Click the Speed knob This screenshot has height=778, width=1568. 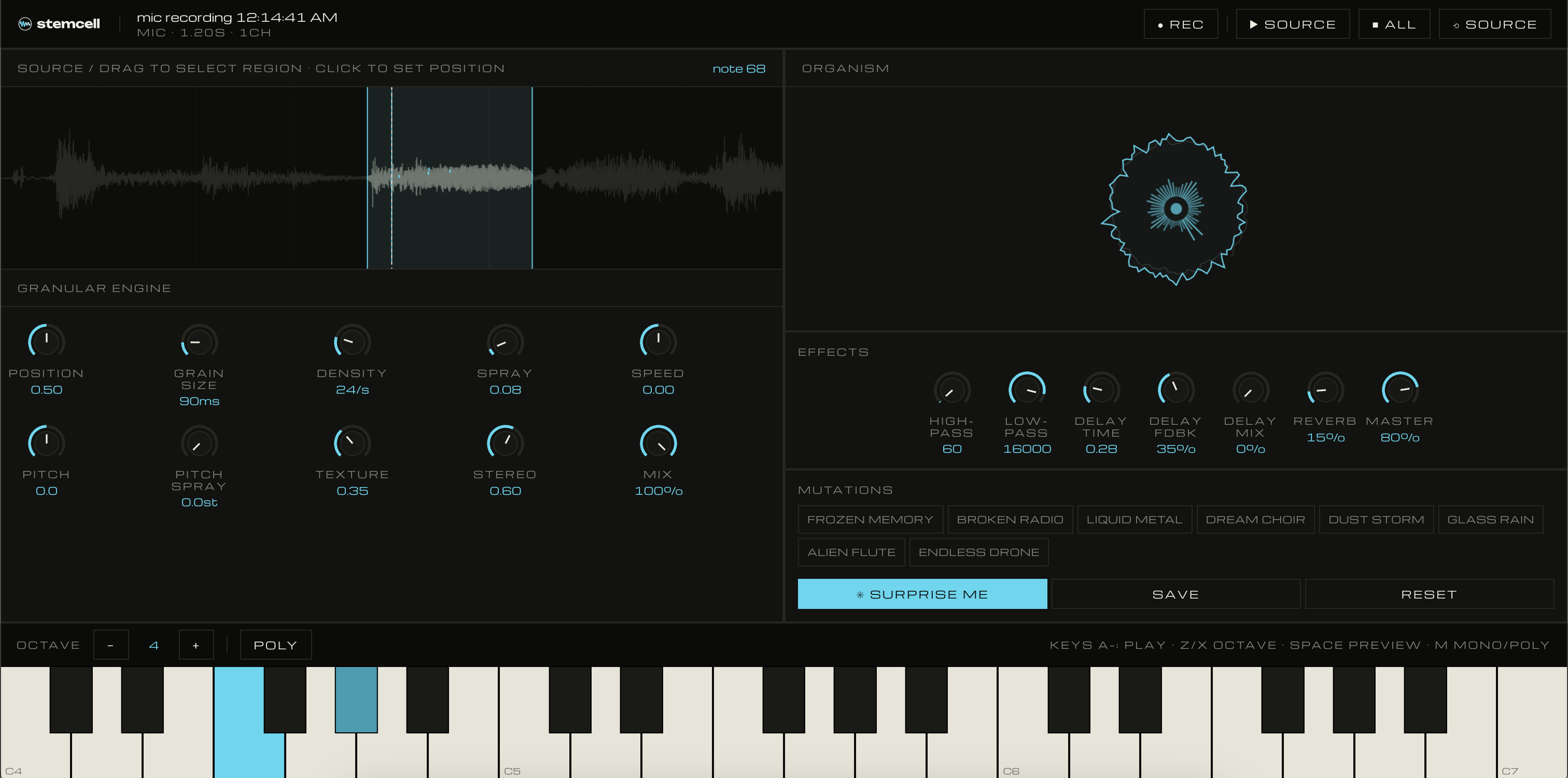[x=658, y=341]
